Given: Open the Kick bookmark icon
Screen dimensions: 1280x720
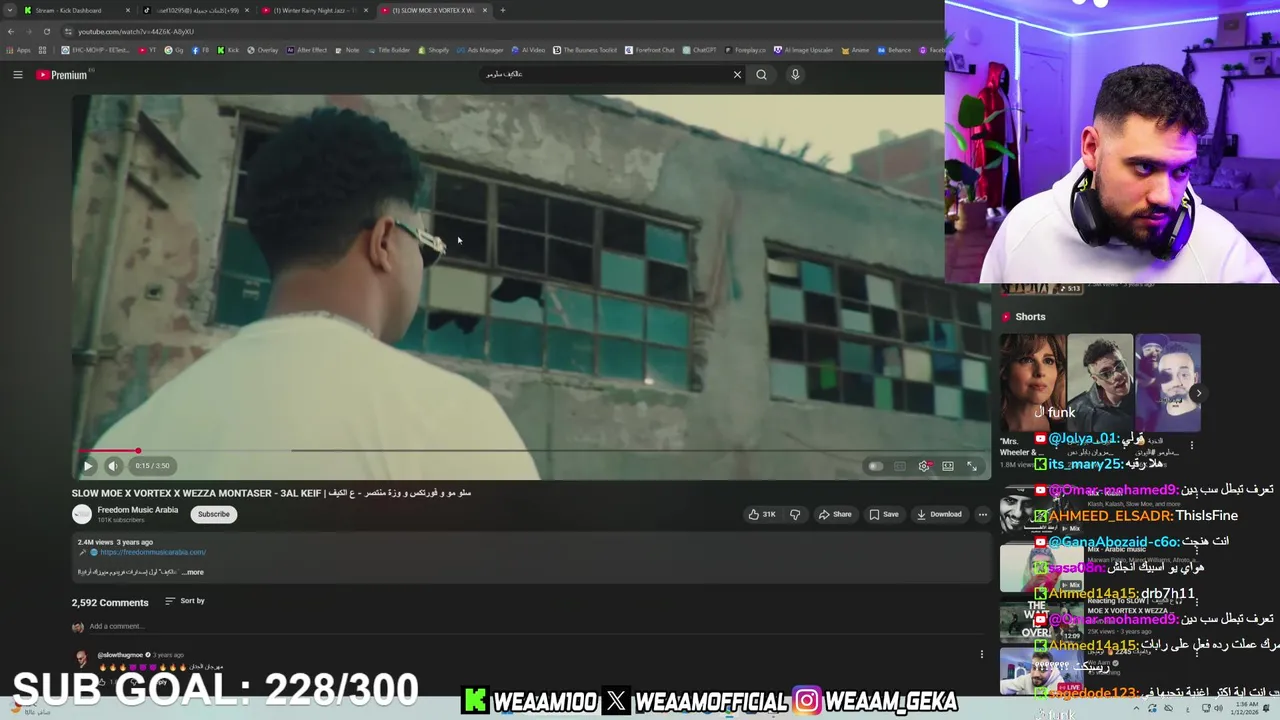Looking at the screenshot, I should pyautogui.click(x=229, y=50).
